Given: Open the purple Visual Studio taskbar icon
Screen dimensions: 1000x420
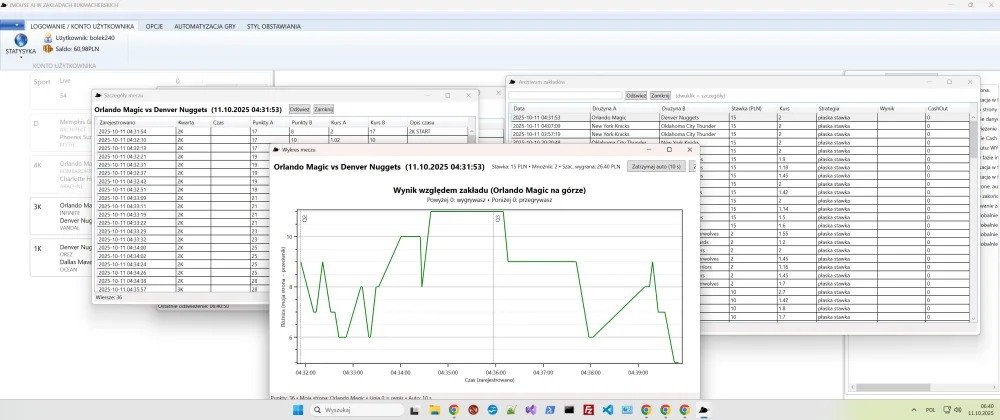Looking at the screenshot, I should pos(531,410).
